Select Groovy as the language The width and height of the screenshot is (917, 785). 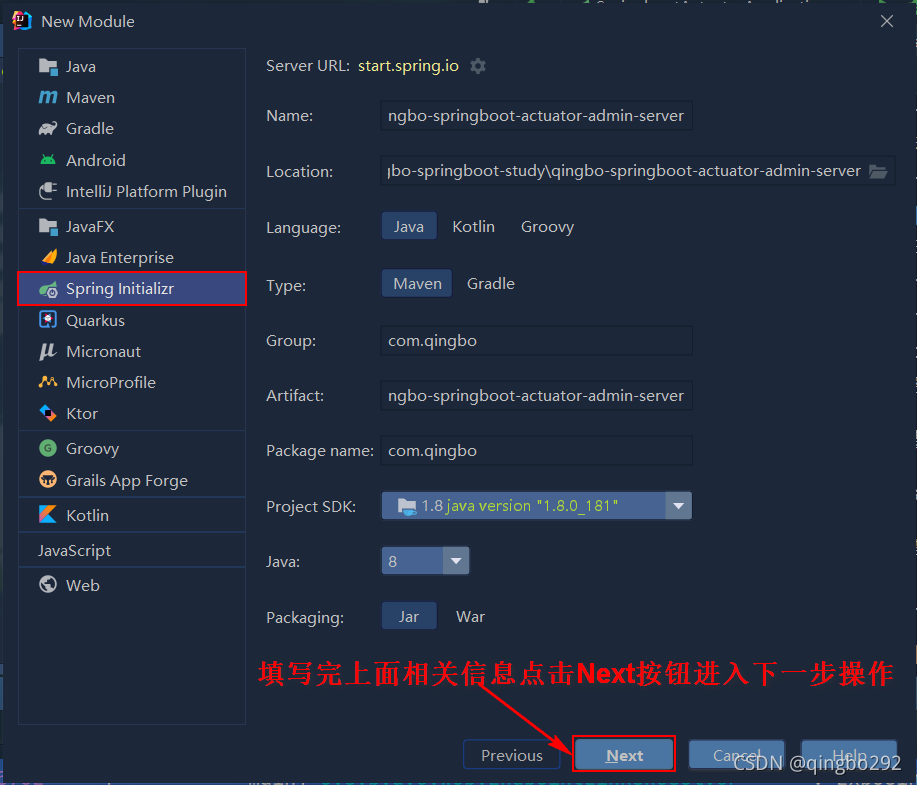click(547, 226)
